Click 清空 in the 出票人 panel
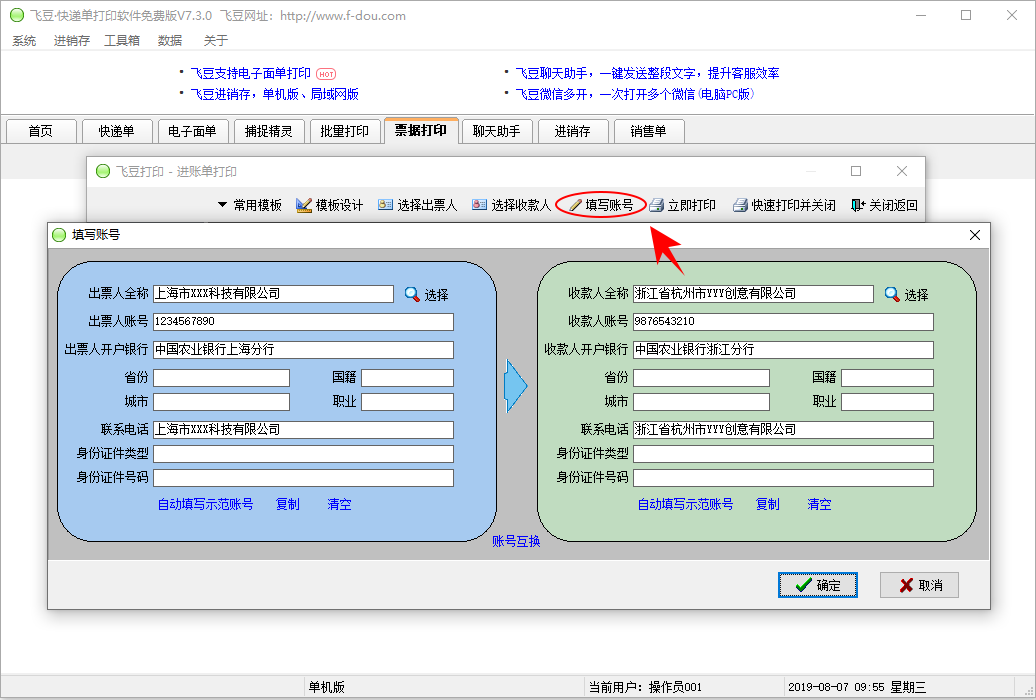1036x700 pixels. (339, 504)
